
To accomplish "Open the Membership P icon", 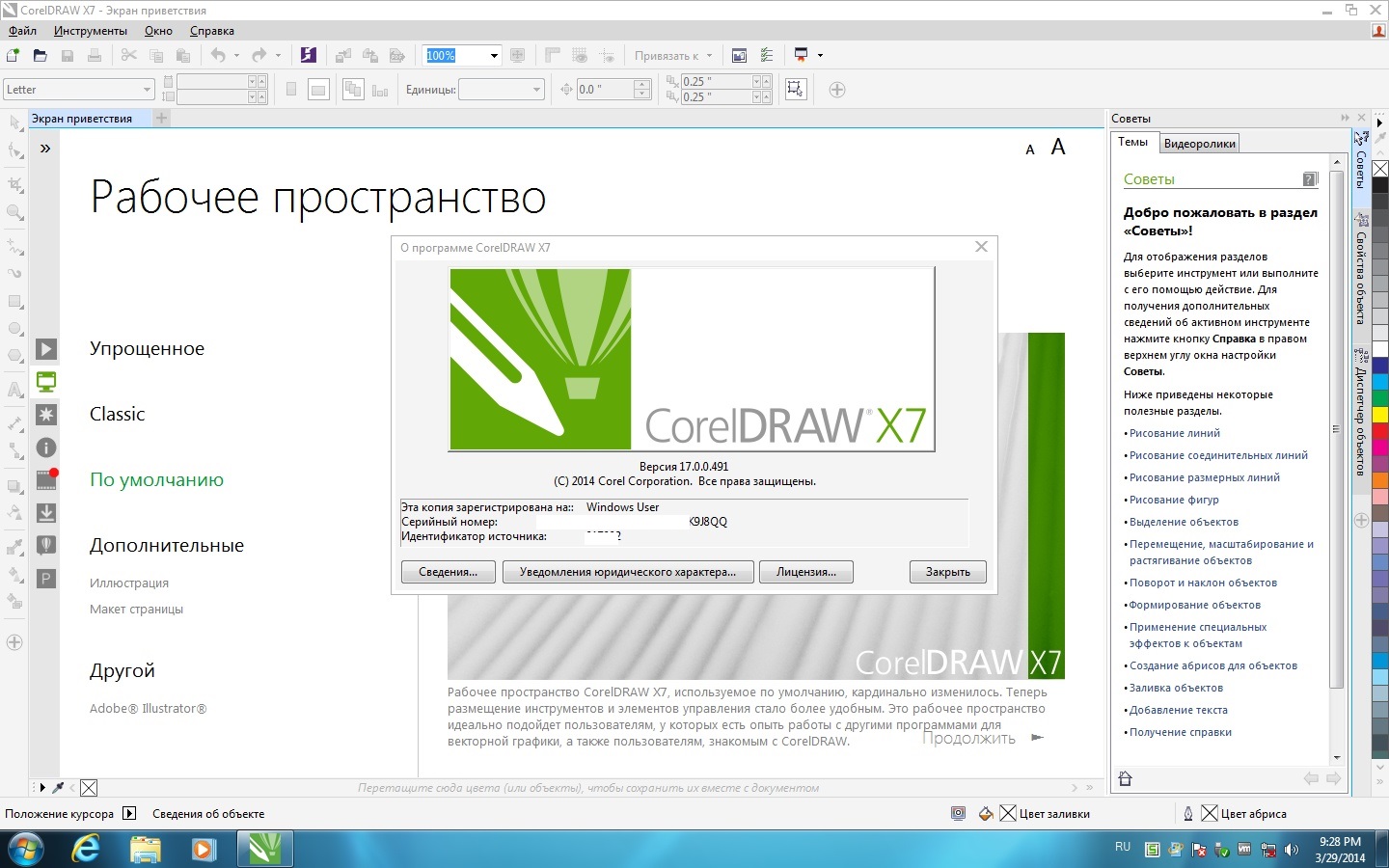I will pos(45,579).
